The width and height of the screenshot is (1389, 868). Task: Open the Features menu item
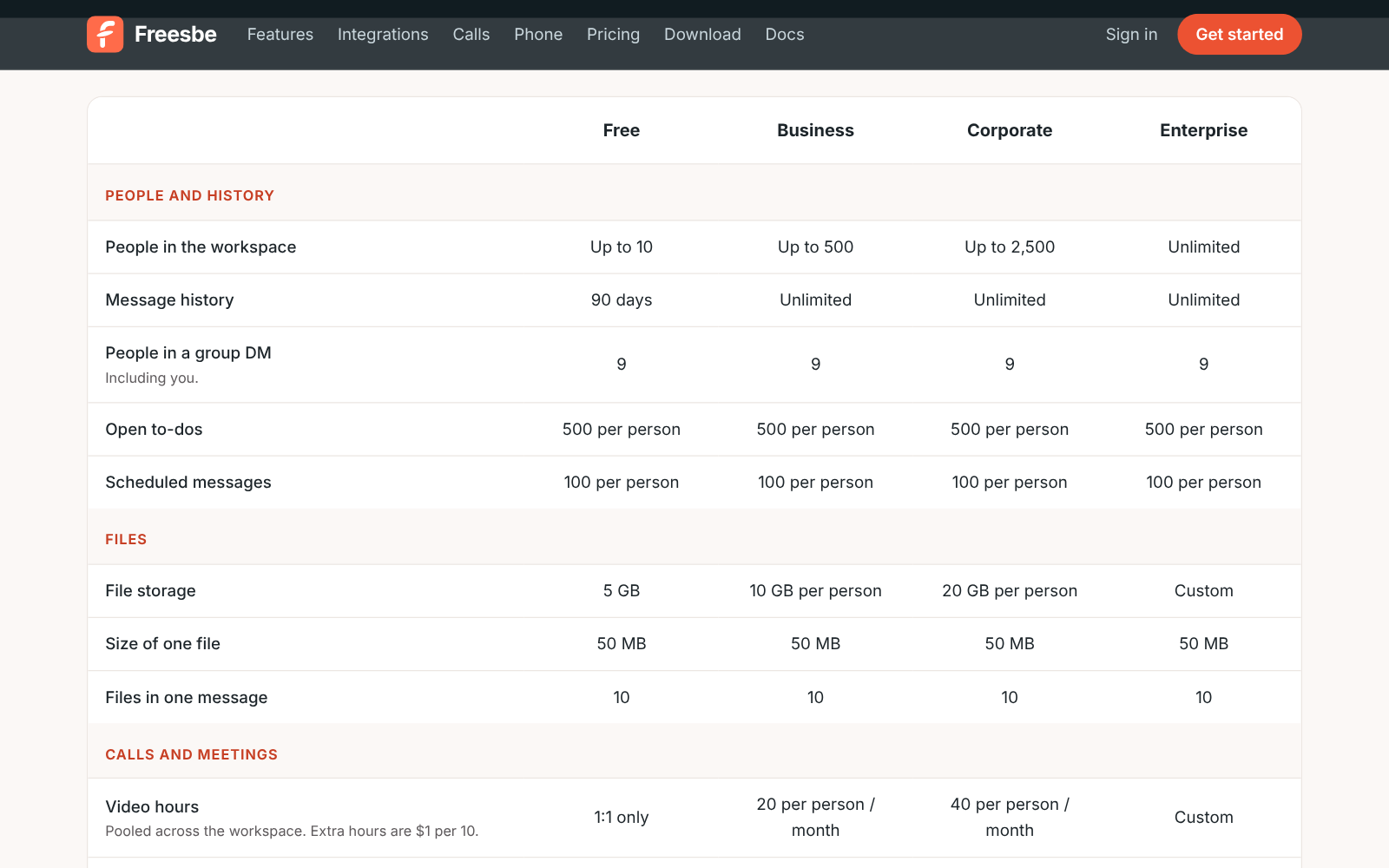point(280,35)
